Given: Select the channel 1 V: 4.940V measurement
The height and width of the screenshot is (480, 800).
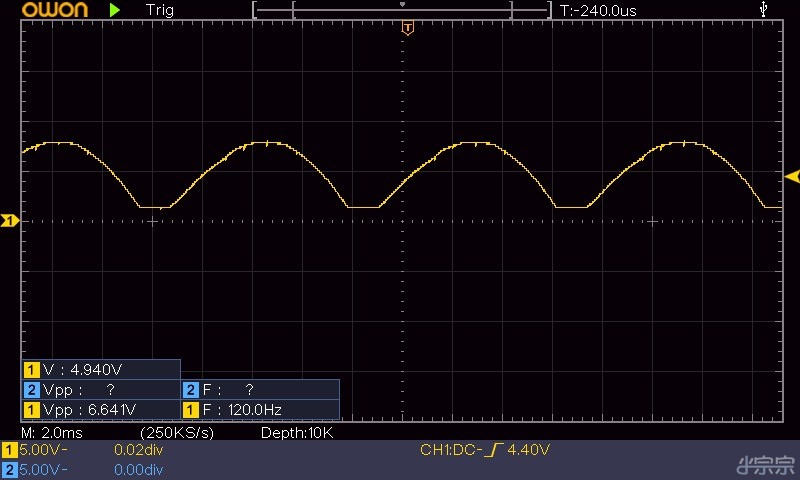Looking at the screenshot, I should pos(100,369).
